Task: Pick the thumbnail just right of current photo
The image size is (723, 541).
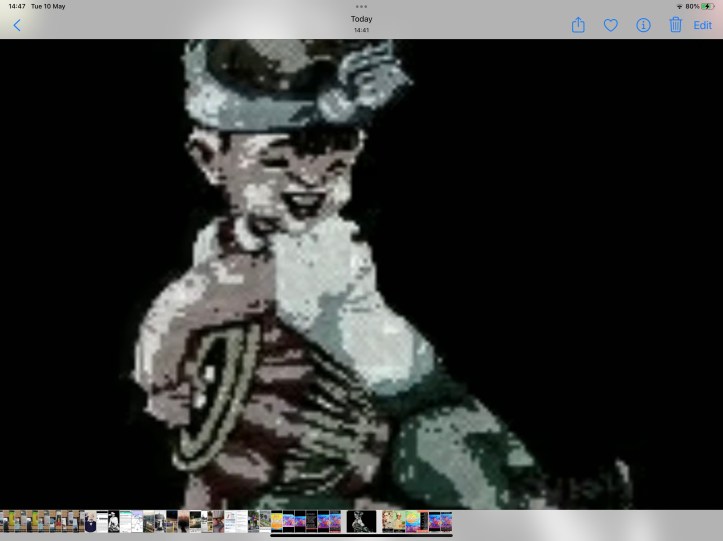Action: 387,521
